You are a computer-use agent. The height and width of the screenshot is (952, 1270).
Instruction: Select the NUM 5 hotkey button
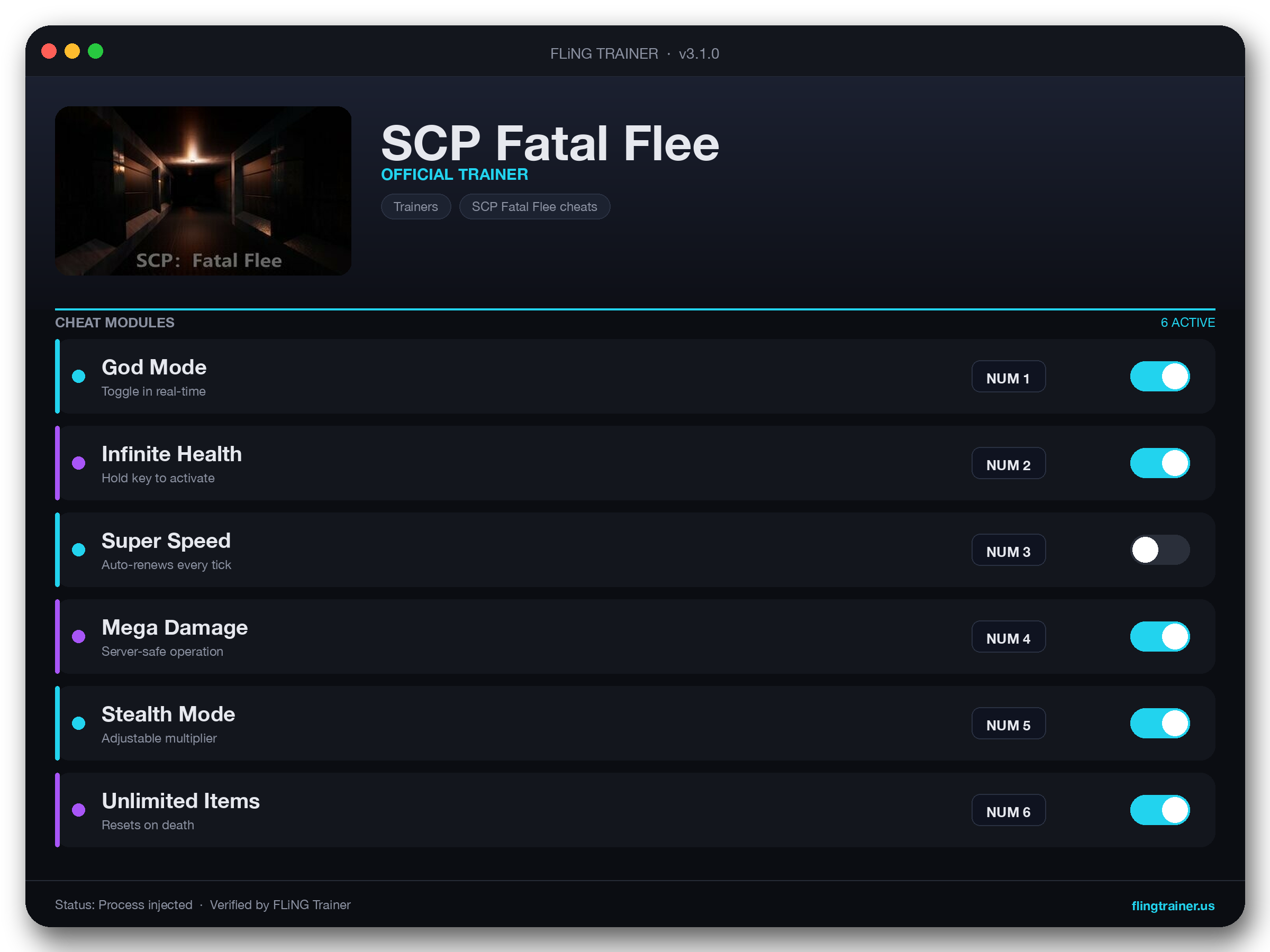1008,723
